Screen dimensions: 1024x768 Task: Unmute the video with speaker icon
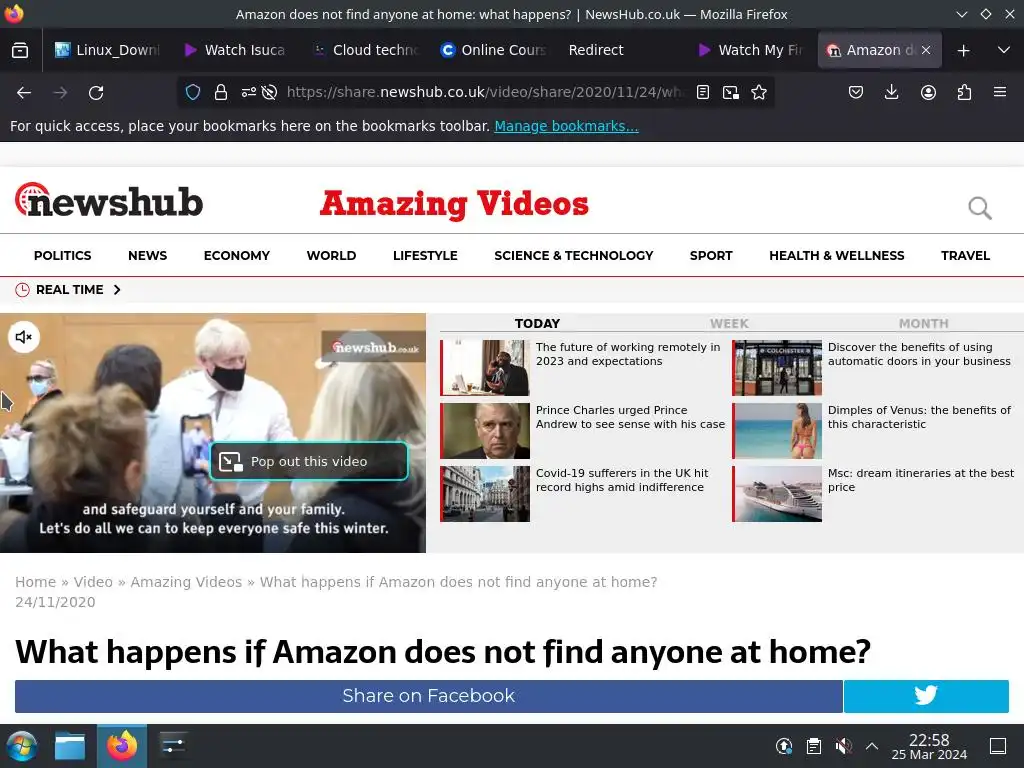pyautogui.click(x=24, y=337)
